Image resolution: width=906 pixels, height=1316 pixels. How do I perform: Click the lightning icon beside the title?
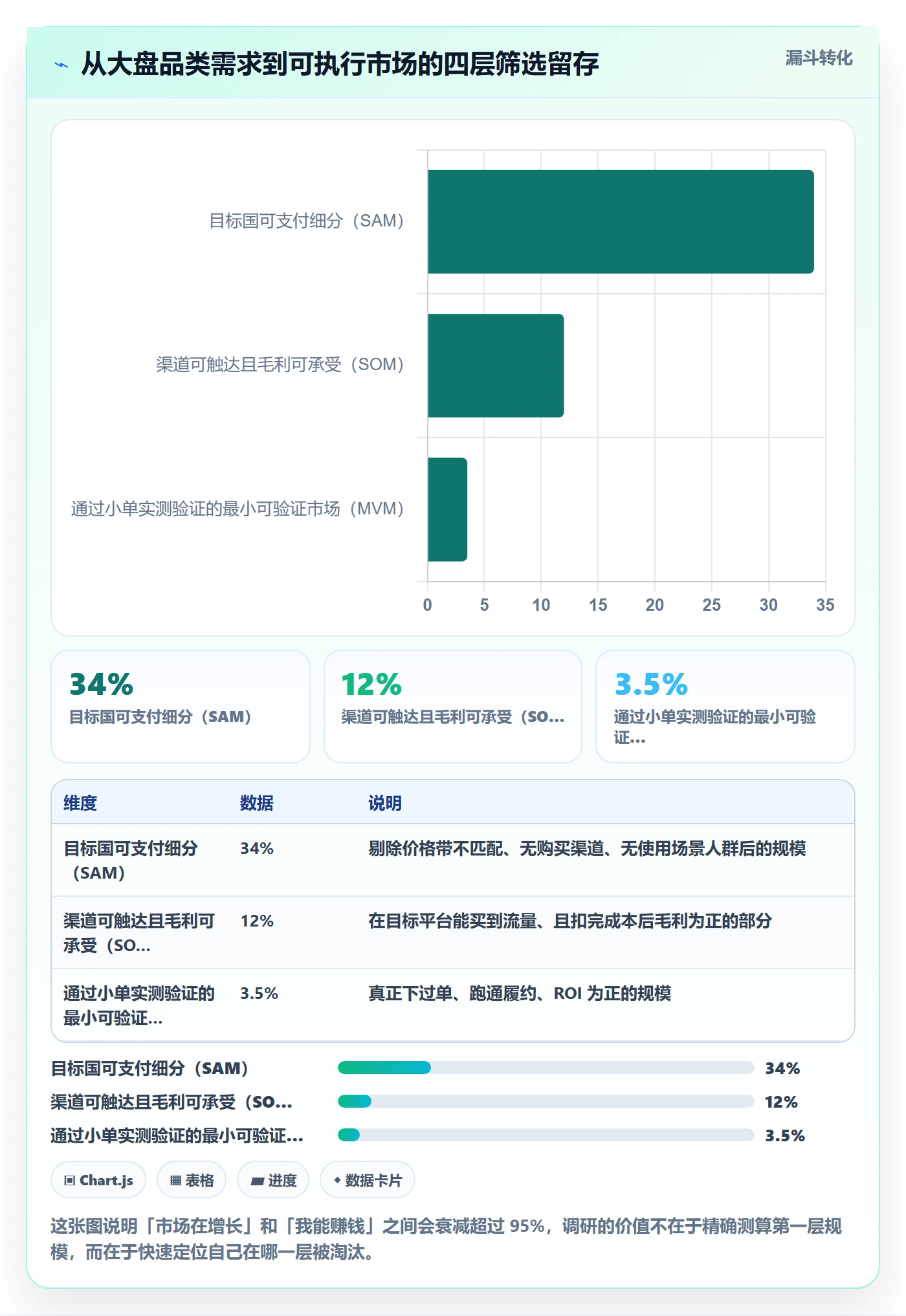[61, 65]
